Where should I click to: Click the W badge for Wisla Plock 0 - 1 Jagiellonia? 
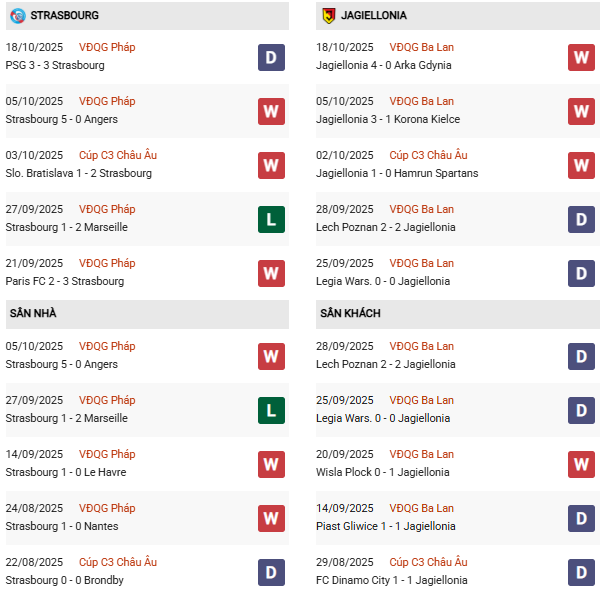point(581,464)
